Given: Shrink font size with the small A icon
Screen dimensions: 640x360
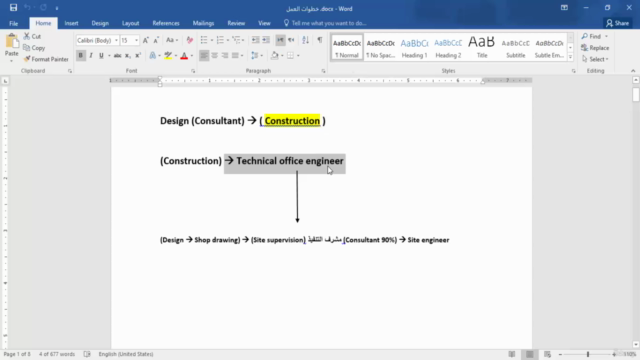Looking at the screenshot, I should [156, 40].
